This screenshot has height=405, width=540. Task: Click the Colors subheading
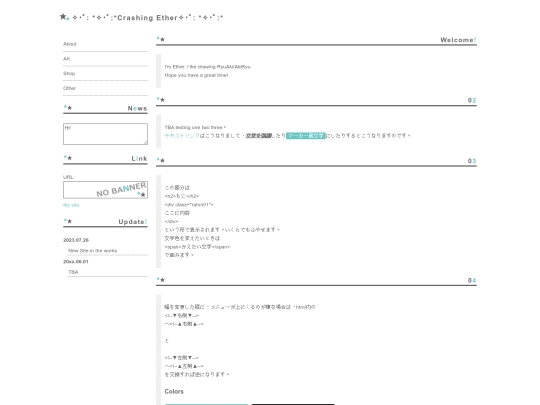(174, 392)
